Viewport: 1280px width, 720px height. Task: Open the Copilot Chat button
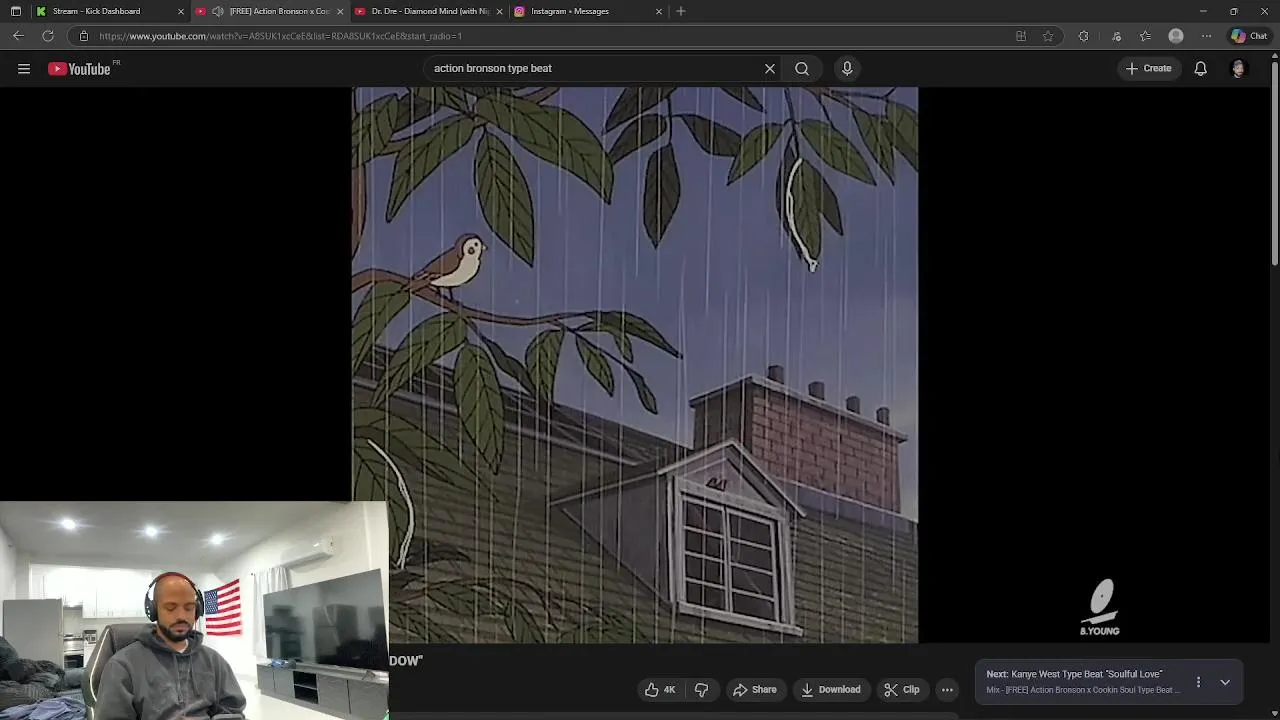coord(1249,36)
